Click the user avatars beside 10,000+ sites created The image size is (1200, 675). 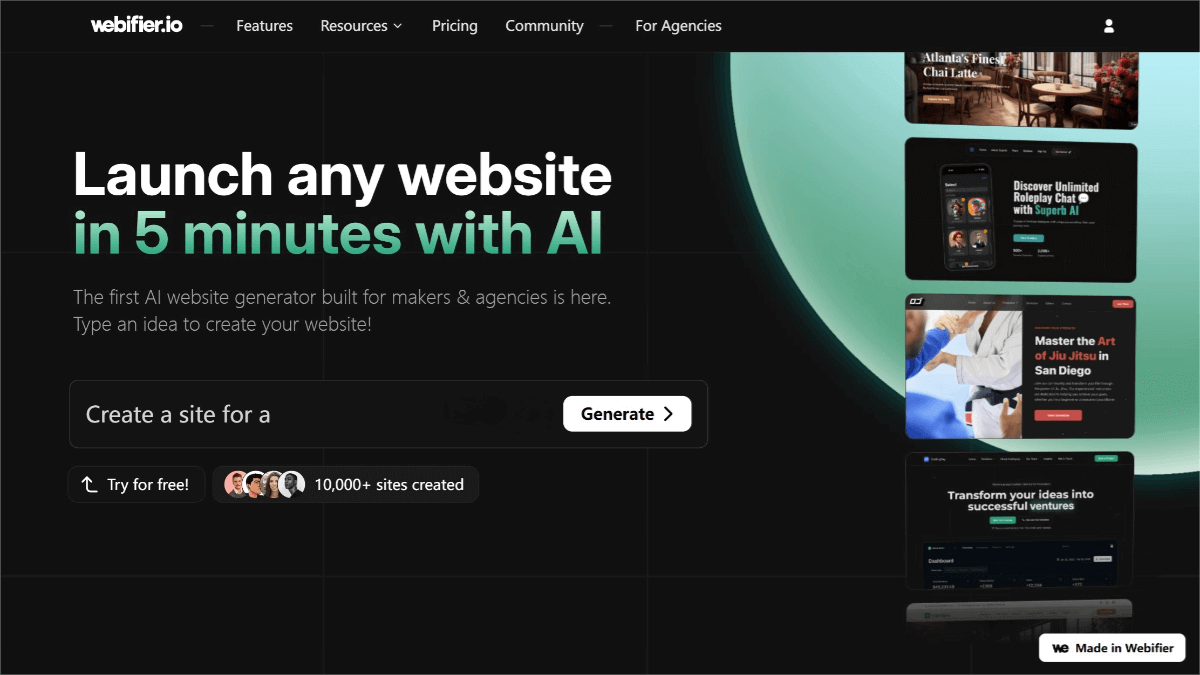coord(265,485)
